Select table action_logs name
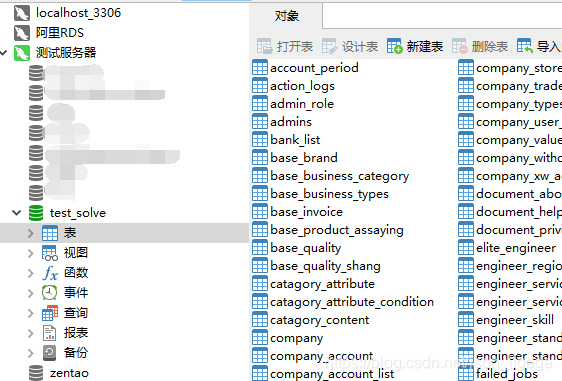The image size is (562, 381). [x=302, y=86]
